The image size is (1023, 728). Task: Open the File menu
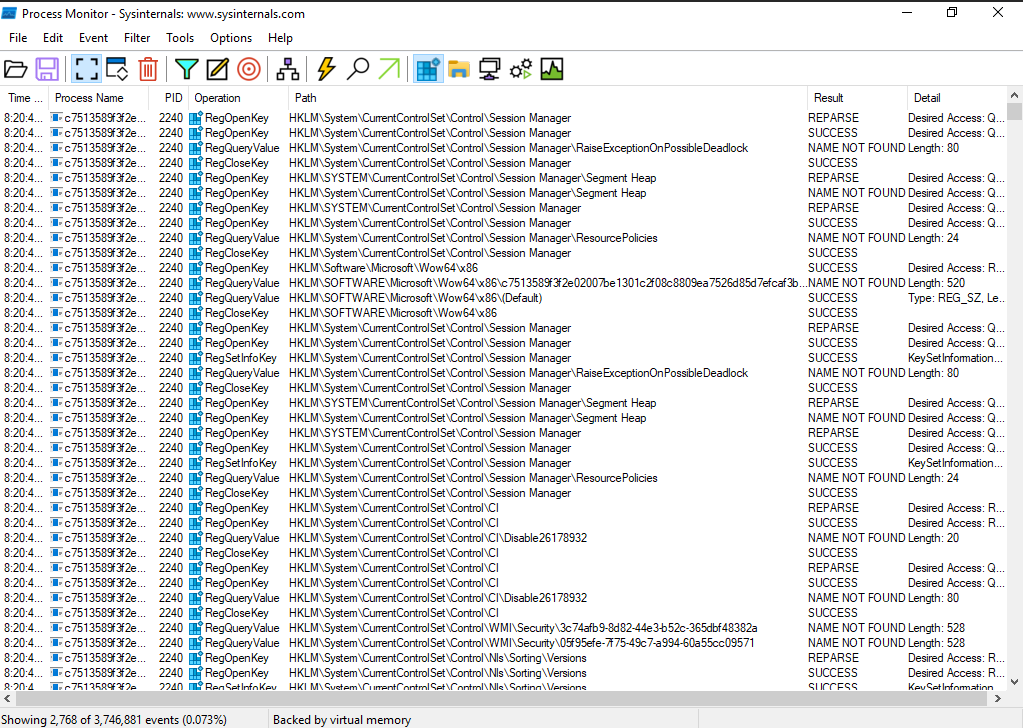click(x=18, y=38)
